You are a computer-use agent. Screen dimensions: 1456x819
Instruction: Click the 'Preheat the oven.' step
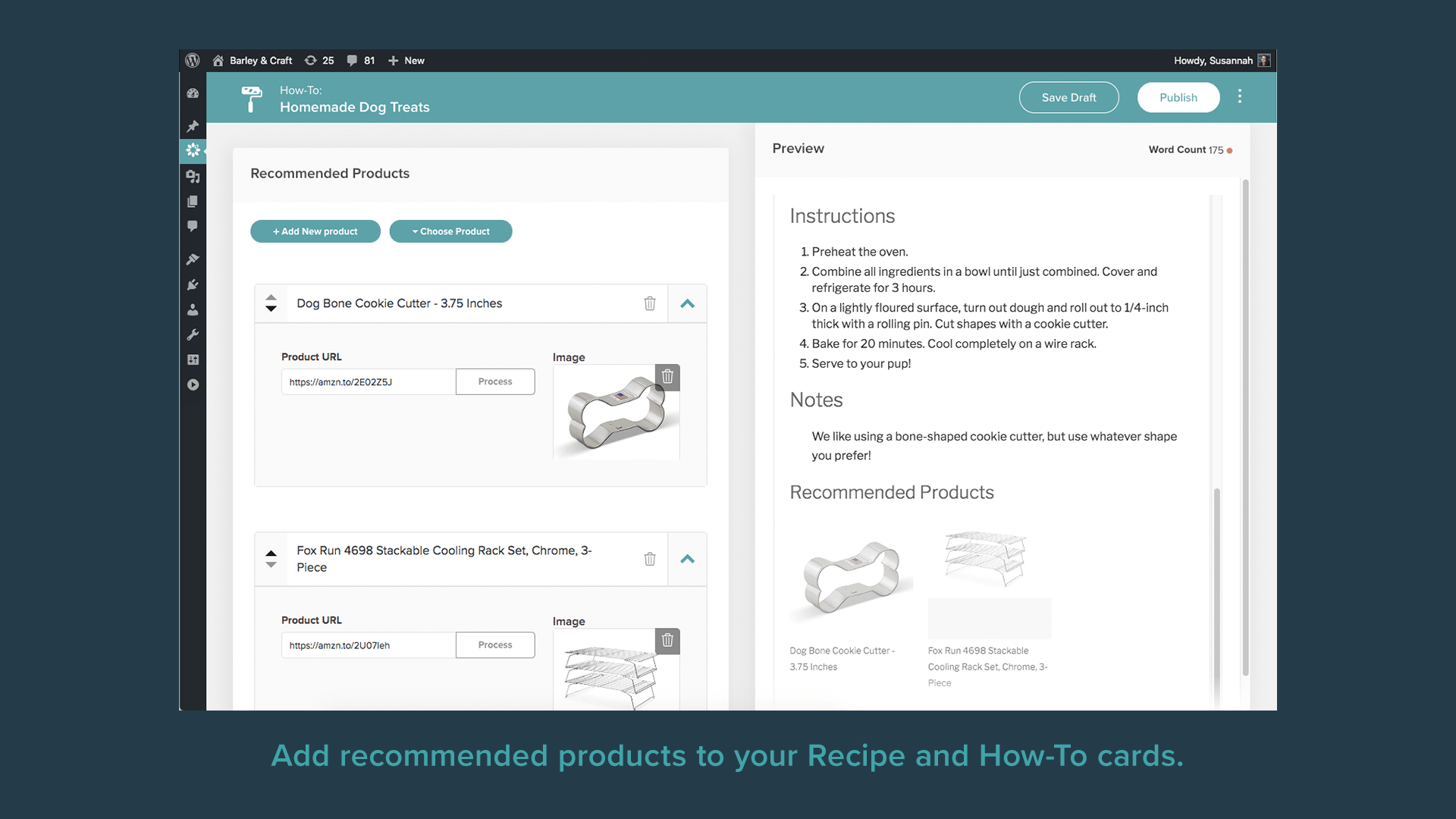click(859, 252)
